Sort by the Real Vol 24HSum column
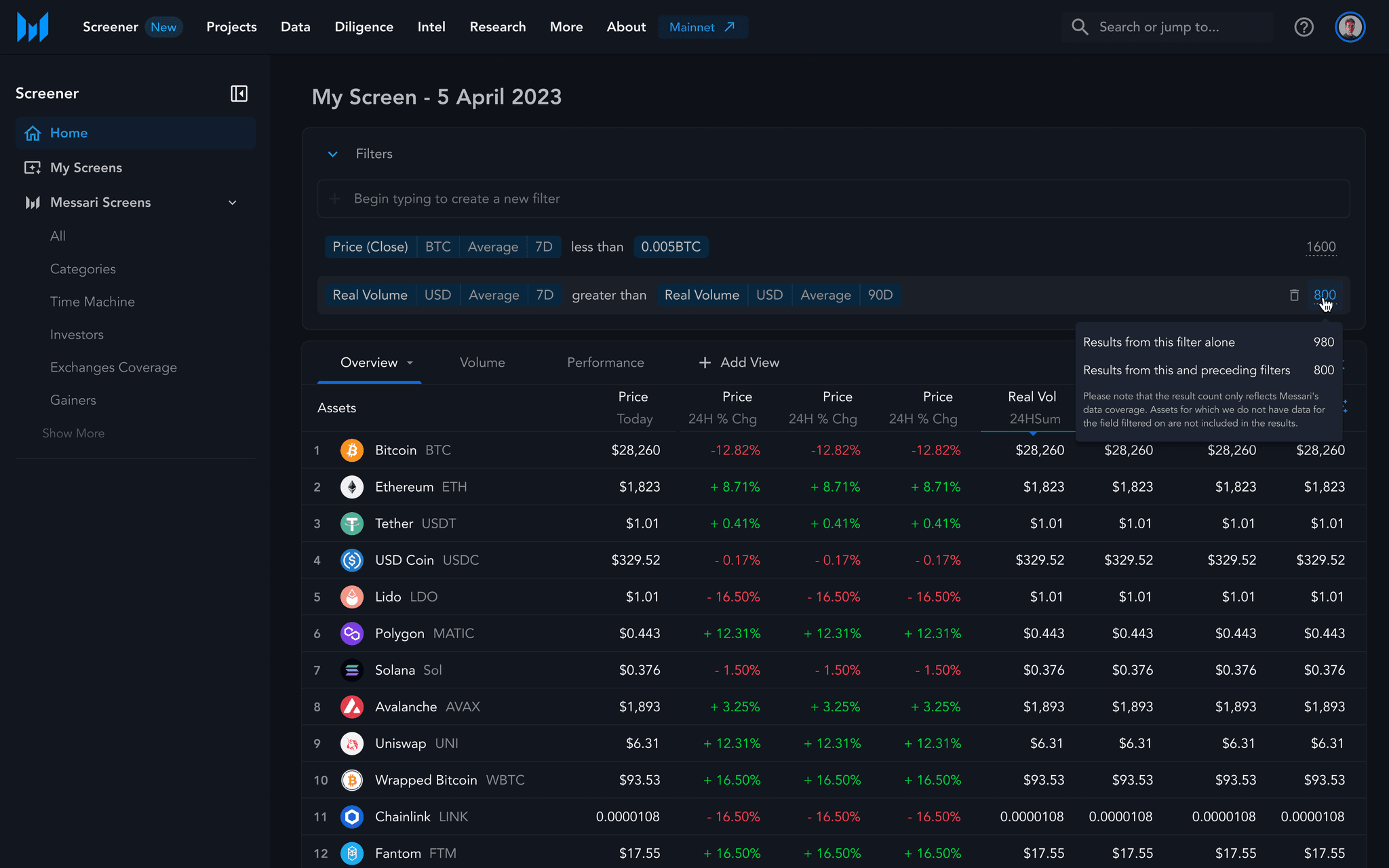1389x868 pixels. 1032,408
